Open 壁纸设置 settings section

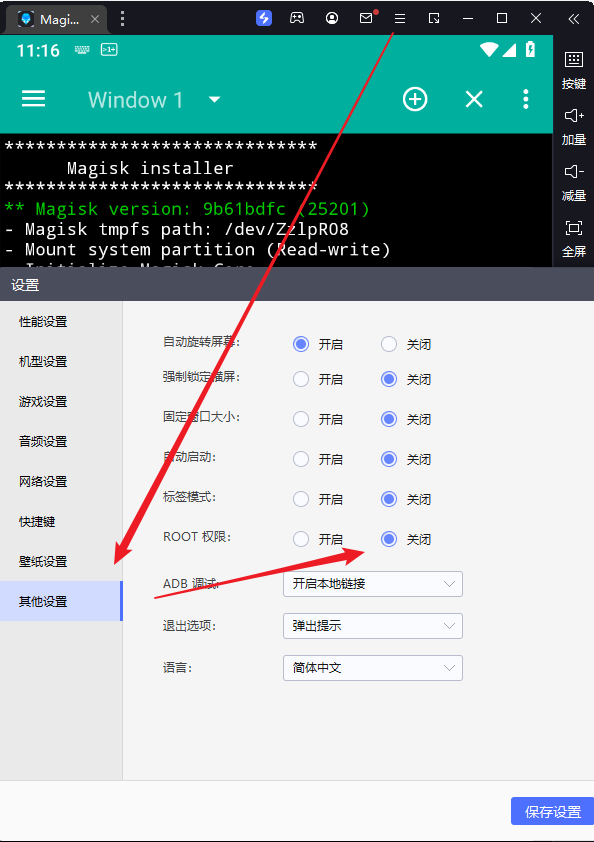pos(43,562)
